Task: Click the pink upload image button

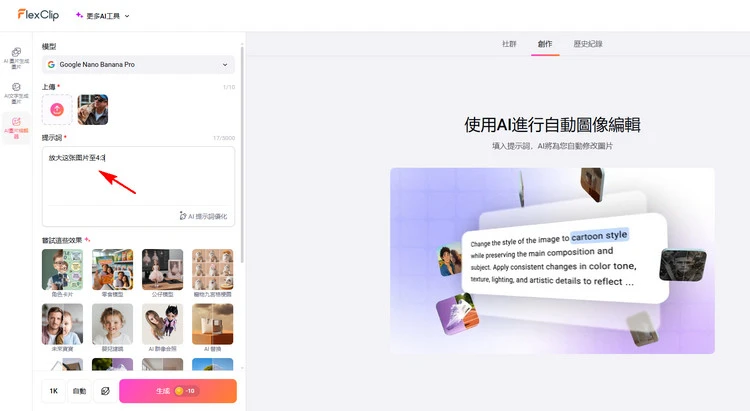Action: pos(57,109)
